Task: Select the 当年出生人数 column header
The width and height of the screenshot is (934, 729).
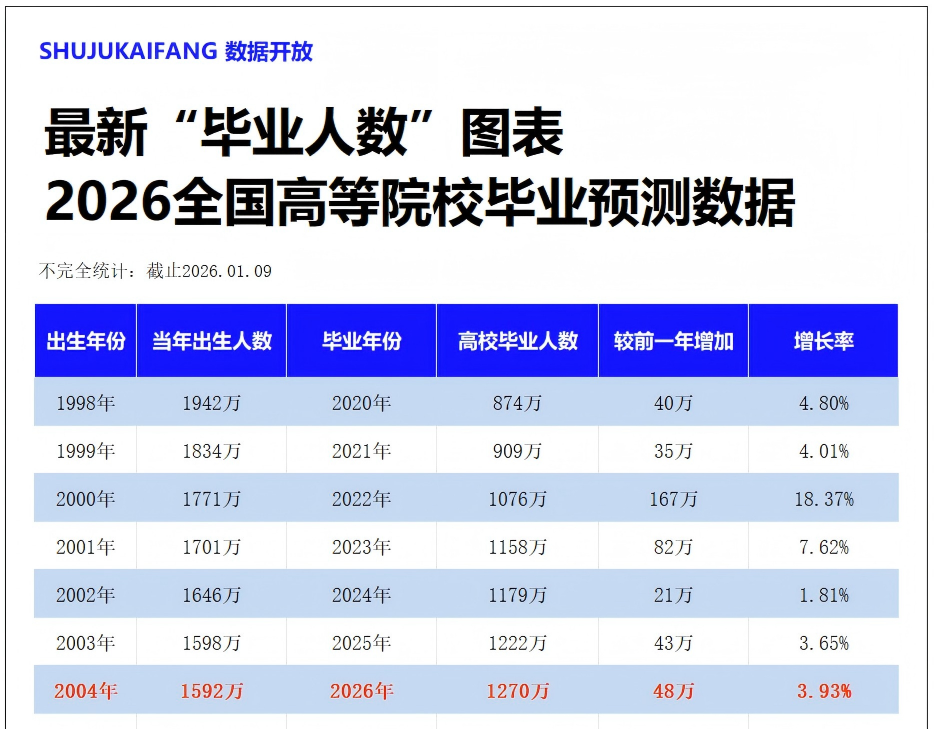Action: (211, 341)
